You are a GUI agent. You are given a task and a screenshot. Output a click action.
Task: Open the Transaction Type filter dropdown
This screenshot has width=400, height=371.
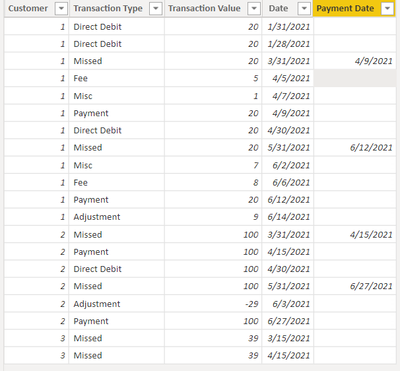[156, 9]
